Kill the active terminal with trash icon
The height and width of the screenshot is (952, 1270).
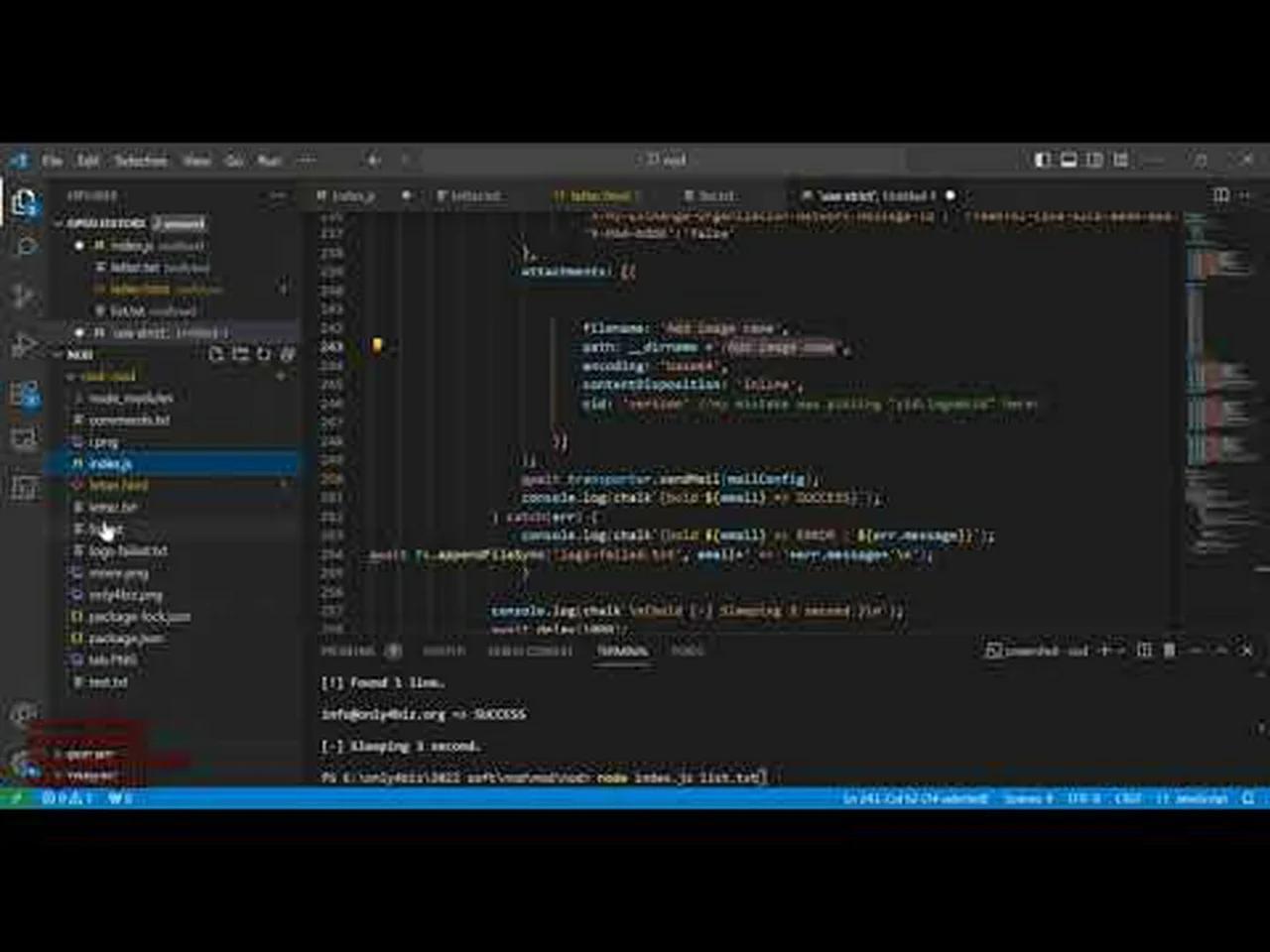pyautogui.click(x=1169, y=652)
